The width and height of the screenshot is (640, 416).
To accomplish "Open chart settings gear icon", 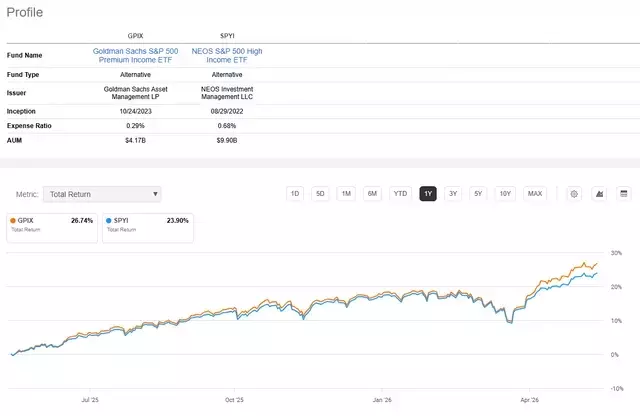I will (574, 194).
